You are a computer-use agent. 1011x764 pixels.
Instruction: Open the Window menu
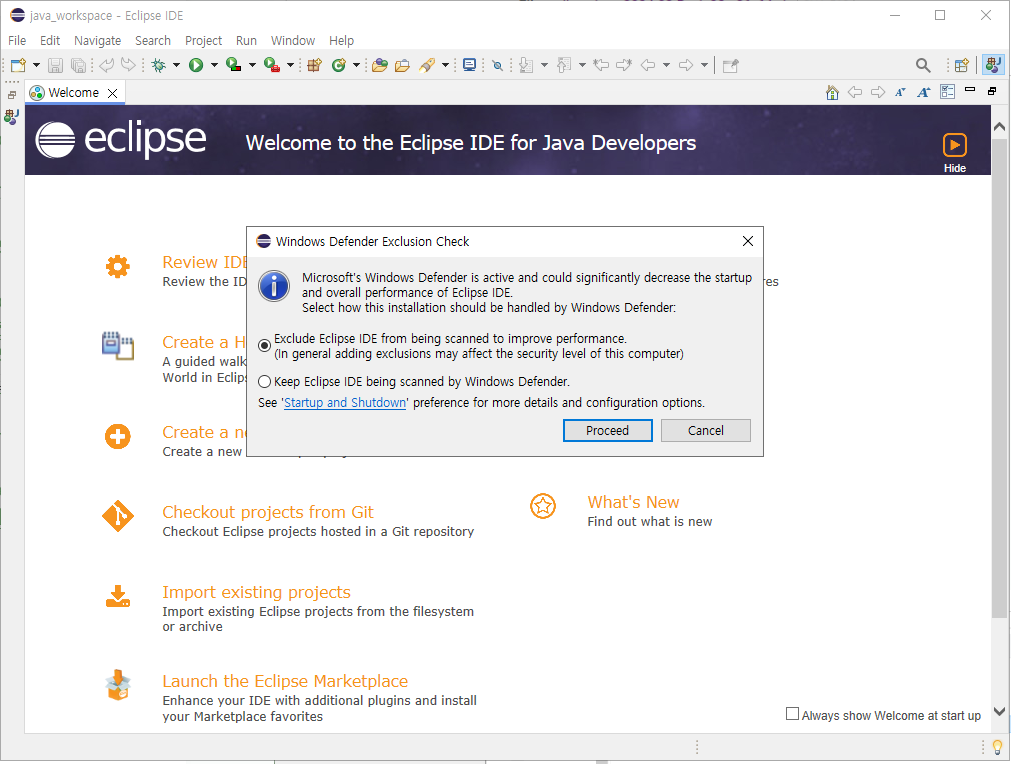pos(293,41)
